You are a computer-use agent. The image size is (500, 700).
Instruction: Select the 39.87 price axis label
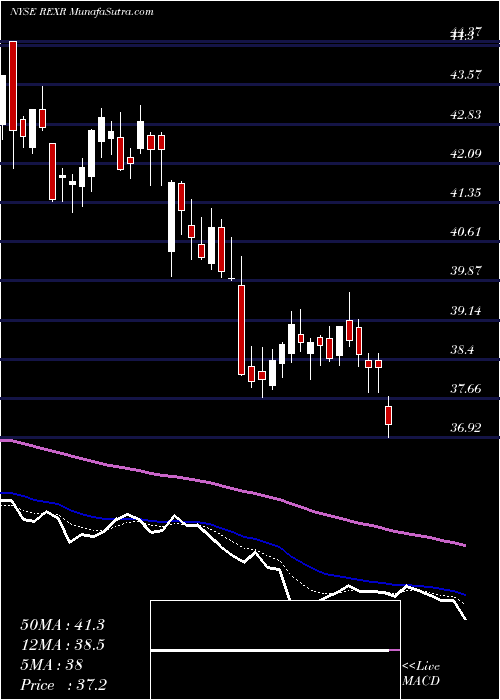[466, 271]
